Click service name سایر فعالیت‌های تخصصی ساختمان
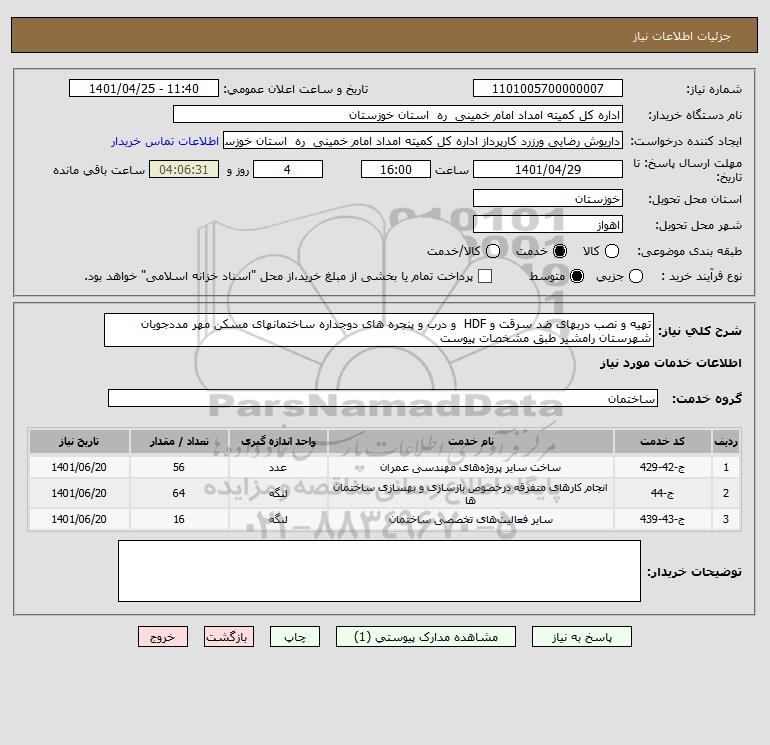The height and width of the screenshot is (745, 770). [x=470, y=519]
